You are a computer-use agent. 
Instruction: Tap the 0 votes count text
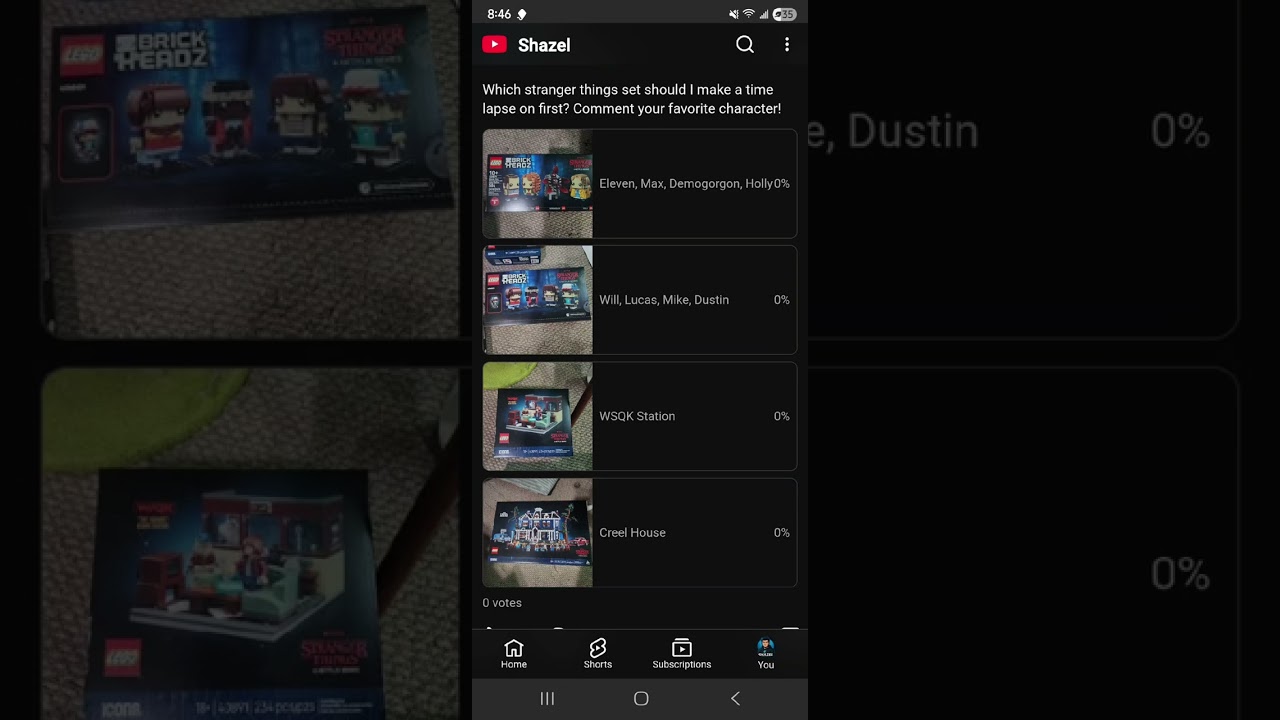502,603
